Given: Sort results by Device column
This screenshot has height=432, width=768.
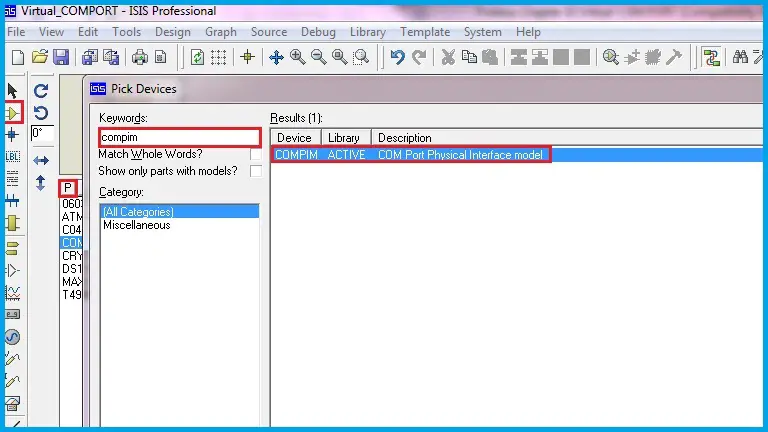Looking at the screenshot, I should pos(296,138).
